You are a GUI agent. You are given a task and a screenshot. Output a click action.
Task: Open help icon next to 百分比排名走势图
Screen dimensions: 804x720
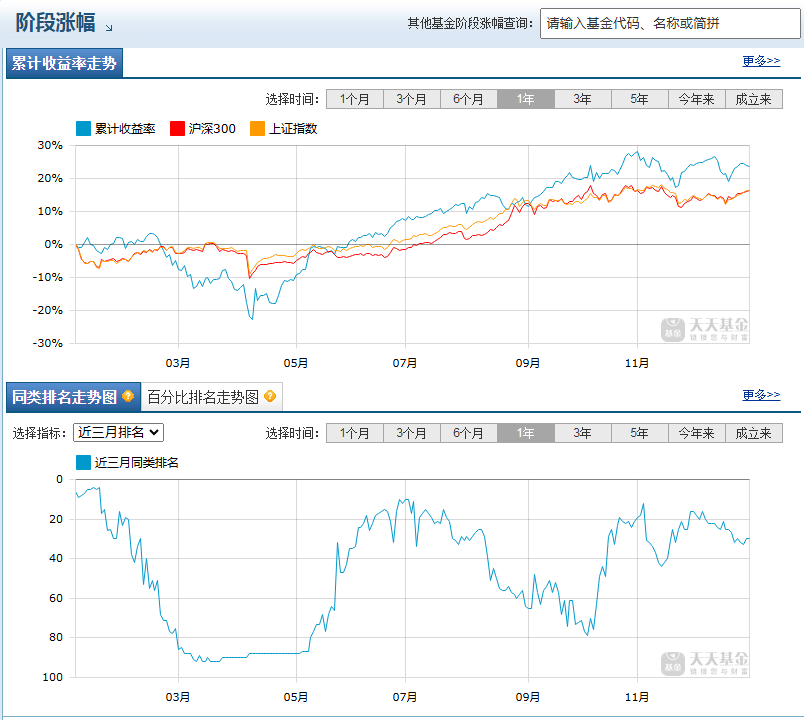pyautogui.click(x=270, y=396)
